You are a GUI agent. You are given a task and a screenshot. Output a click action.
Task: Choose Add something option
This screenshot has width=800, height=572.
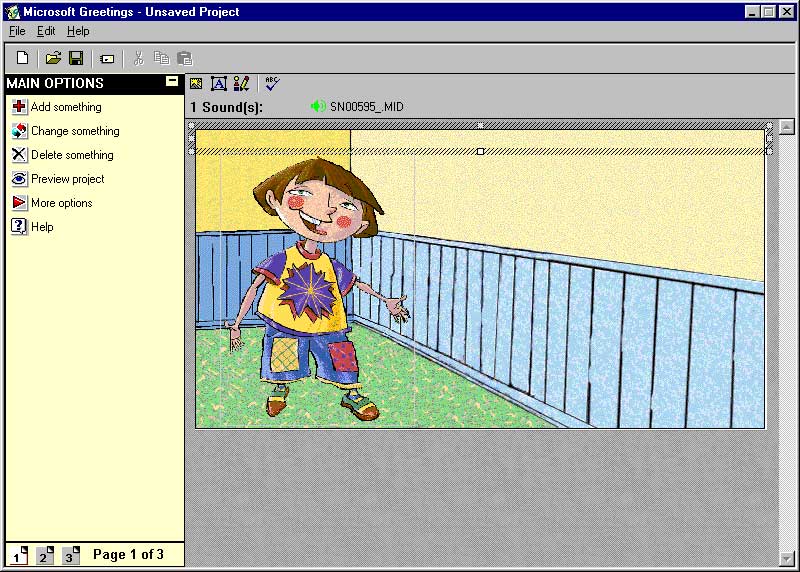pyautogui.click(x=66, y=107)
